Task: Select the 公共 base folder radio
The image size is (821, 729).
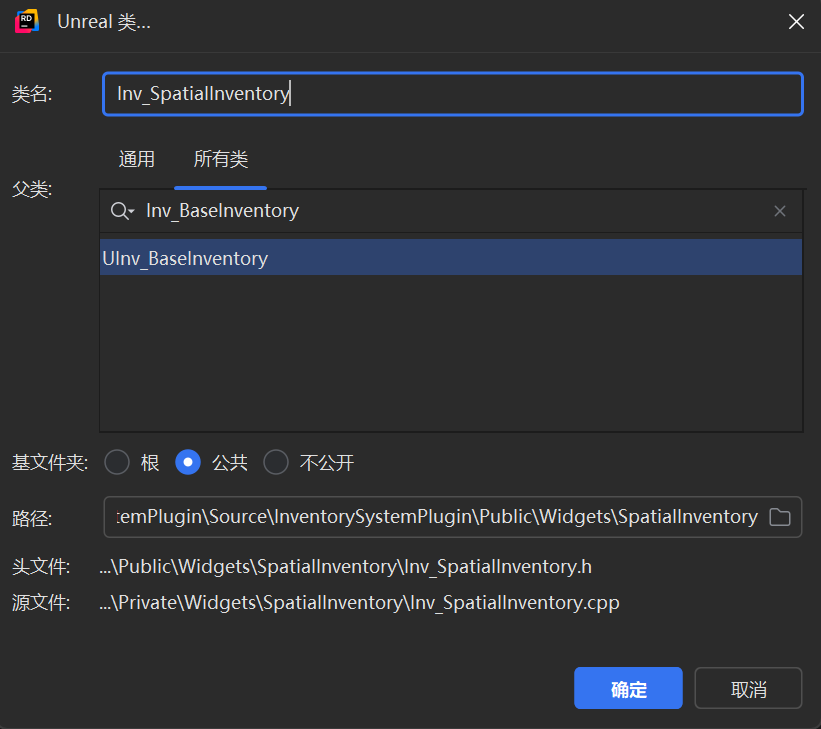Action: point(188,462)
